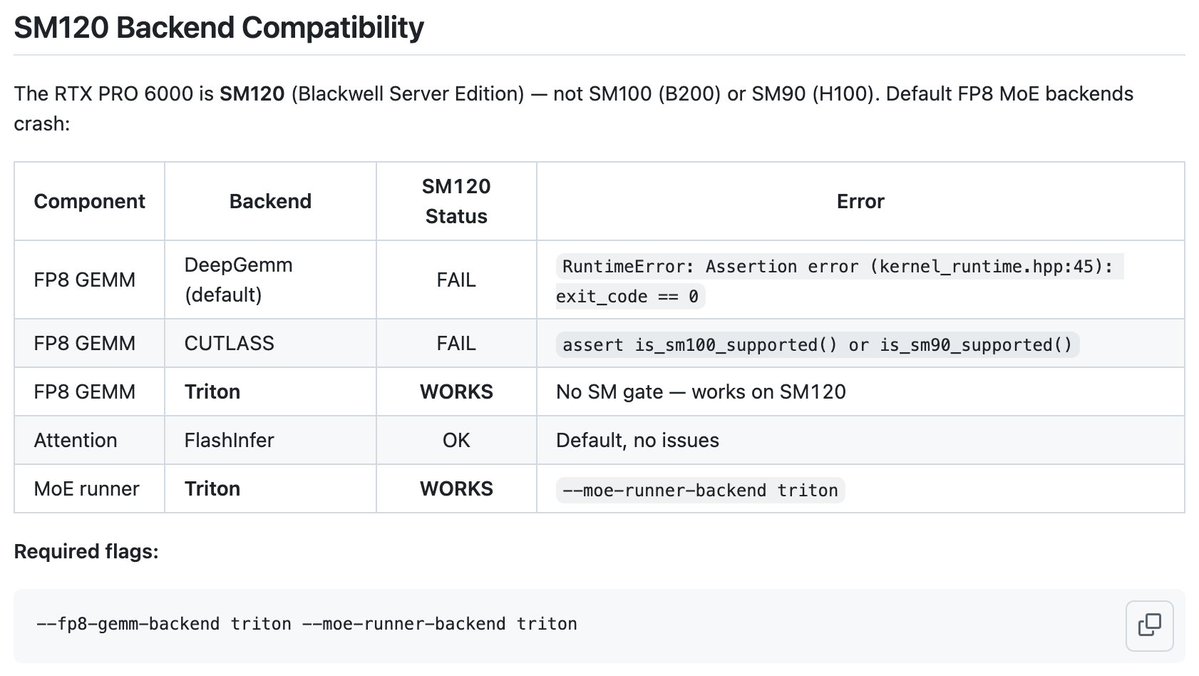Click the '--fp8-gemm-backend triton' command line

307,624
